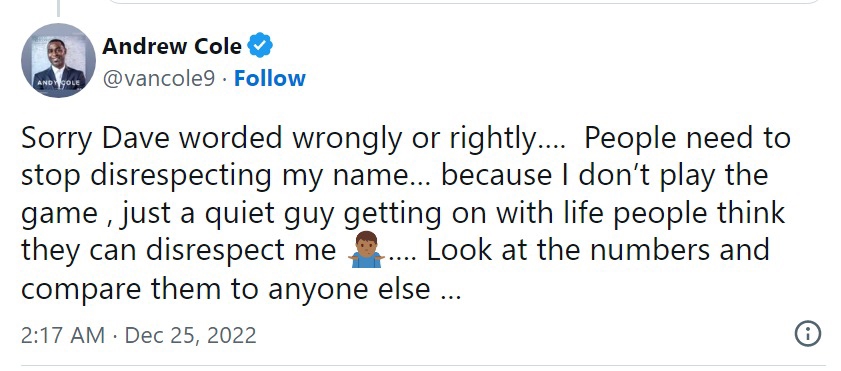Follow the @vancole9 account
The height and width of the screenshot is (371, 841).
pyautogui.click(x=270, y=78)
